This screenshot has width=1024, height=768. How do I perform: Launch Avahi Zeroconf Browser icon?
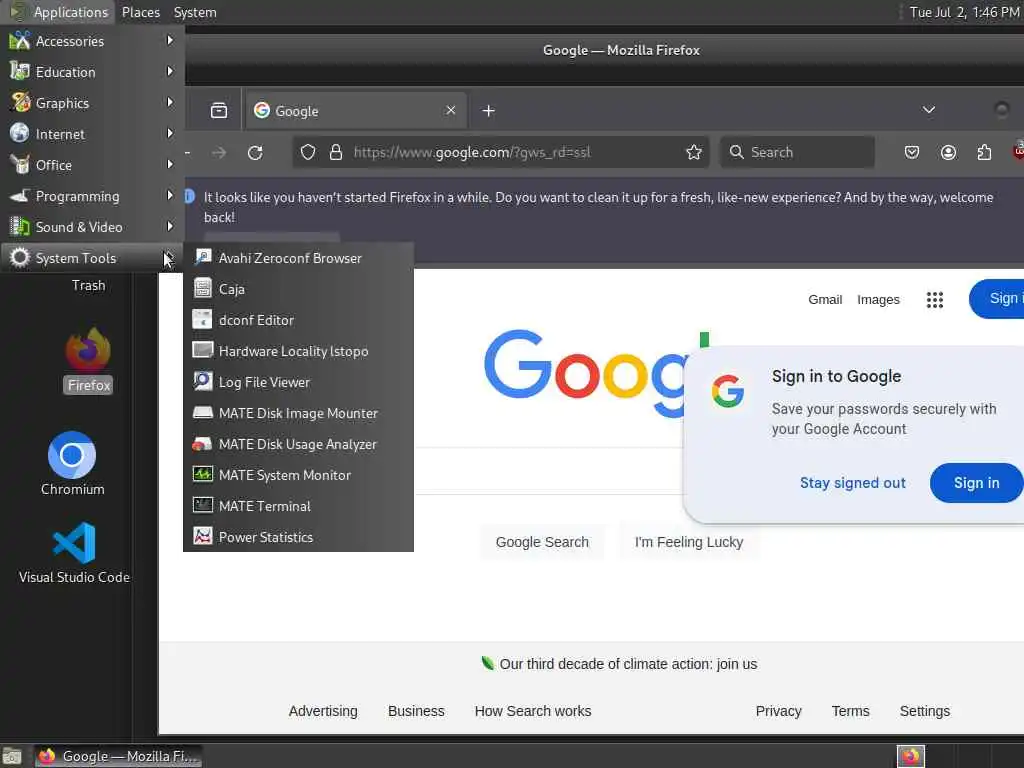[202, 257]
